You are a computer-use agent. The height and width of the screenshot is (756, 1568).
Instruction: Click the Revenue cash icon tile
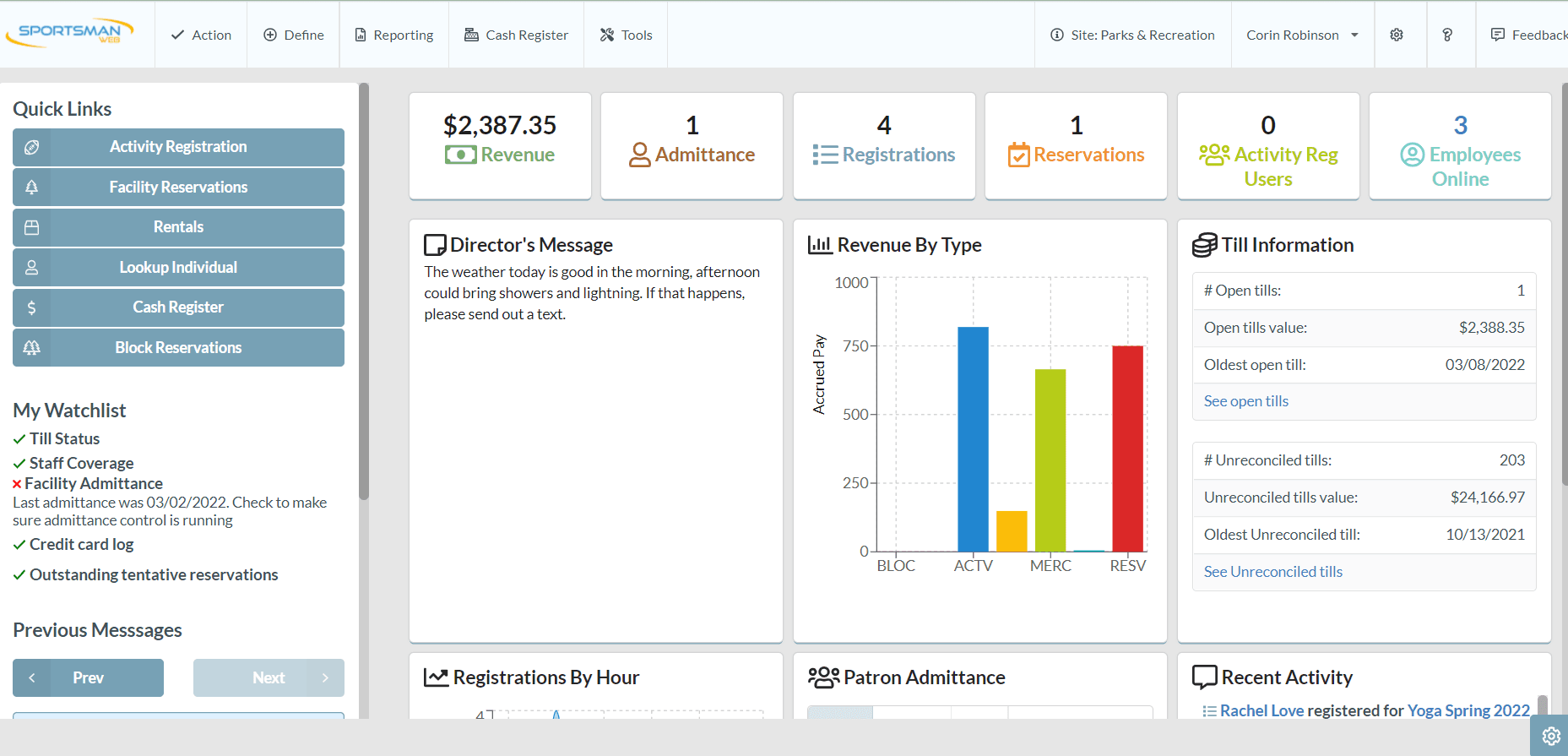pos(460,155)
